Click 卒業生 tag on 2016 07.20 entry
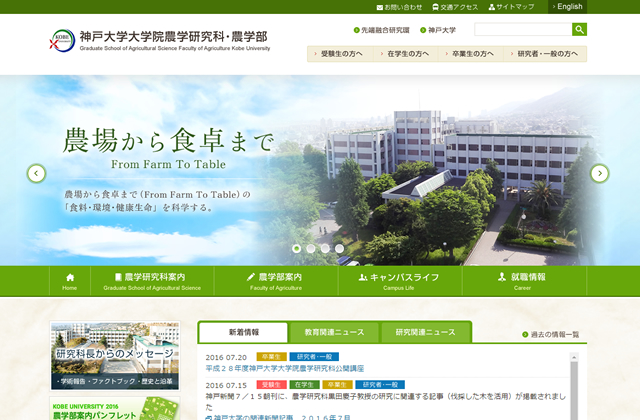The image size is (640, 420). [271, 357]
